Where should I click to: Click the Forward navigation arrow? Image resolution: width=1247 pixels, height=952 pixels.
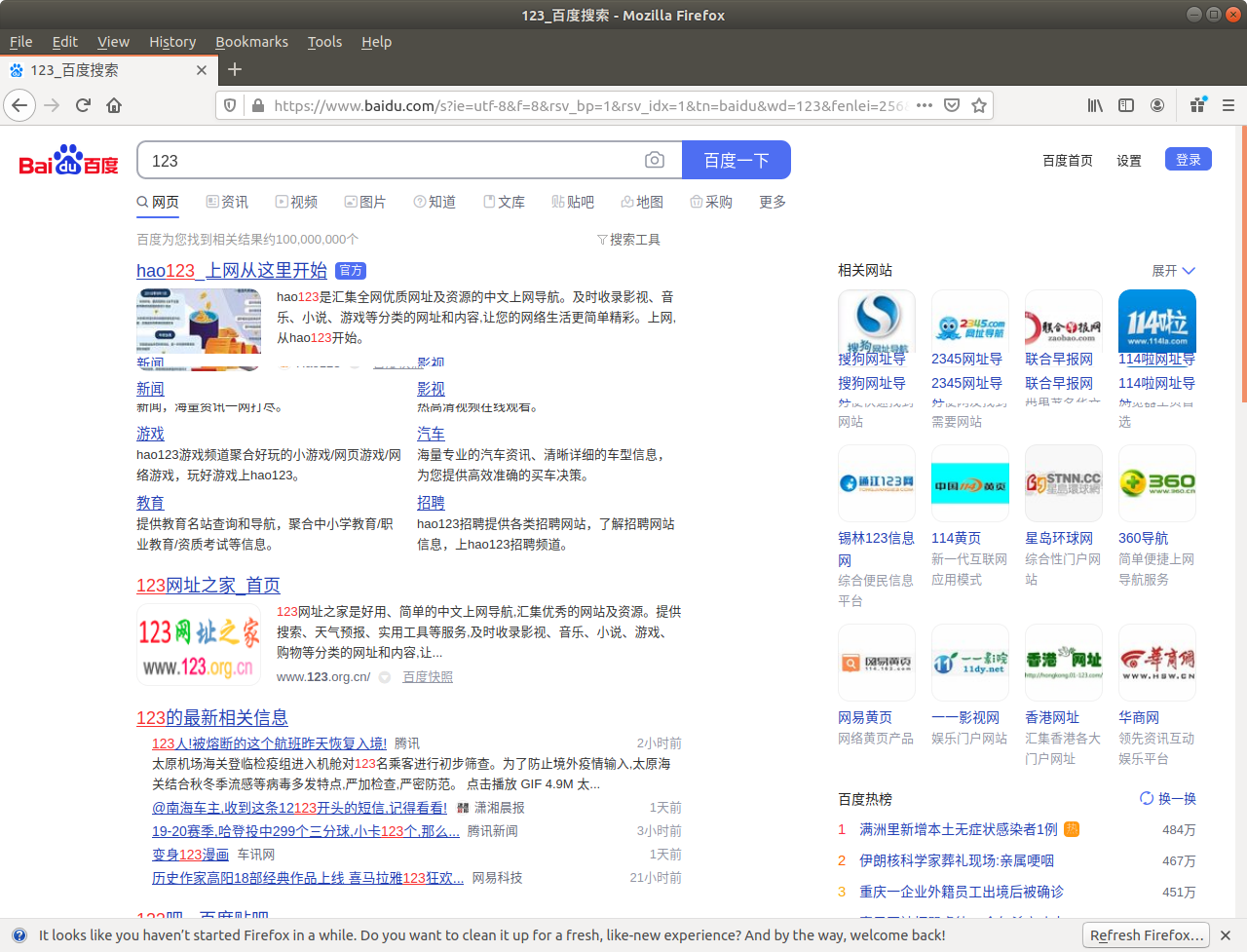click(x=52, y=105)
